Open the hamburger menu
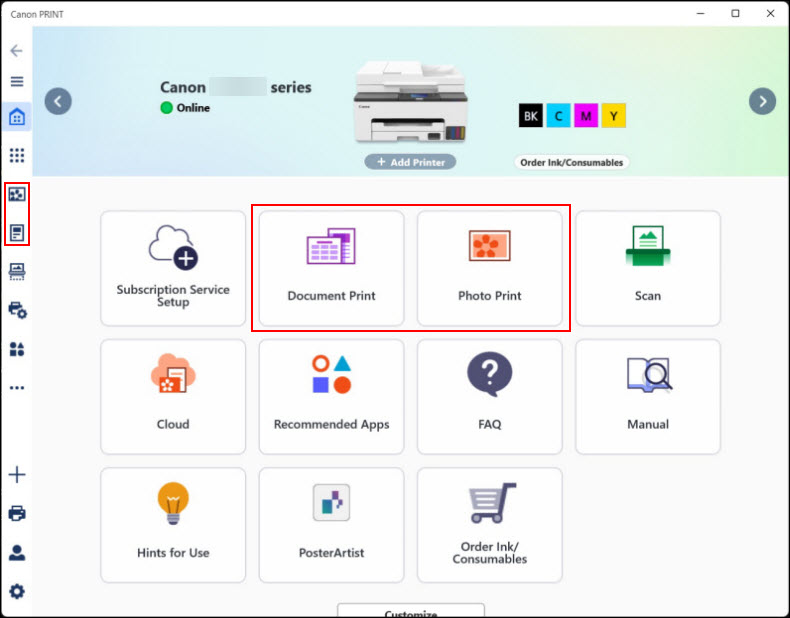The width and height of the screenshot is (790, 618). point(16,81)
